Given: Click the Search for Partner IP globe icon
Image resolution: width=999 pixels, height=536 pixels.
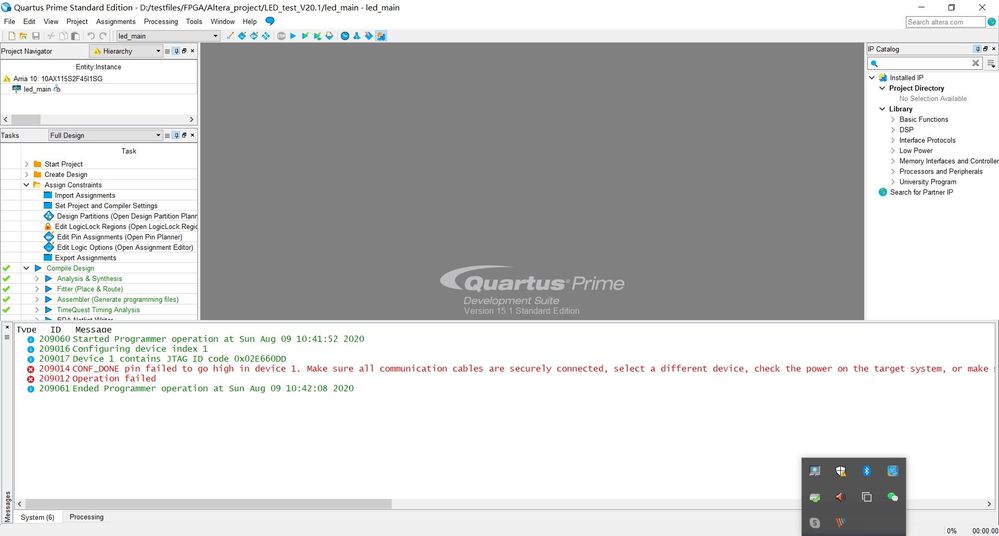Looking at the screenshot, I should click(882, 192).
